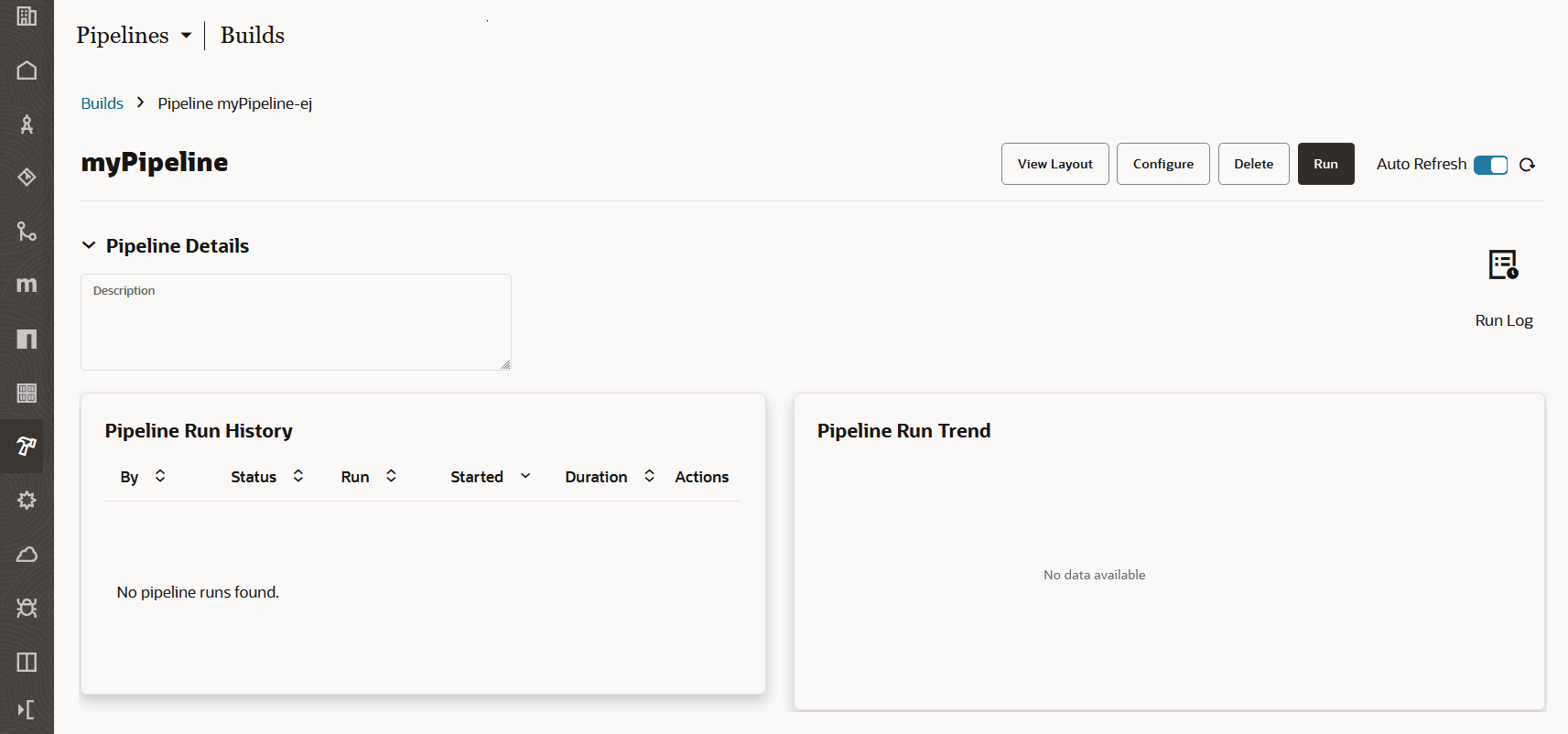Go to Project Home icon in the sidebar
This screenshot has width=1568, height=734.
[27, 70]
